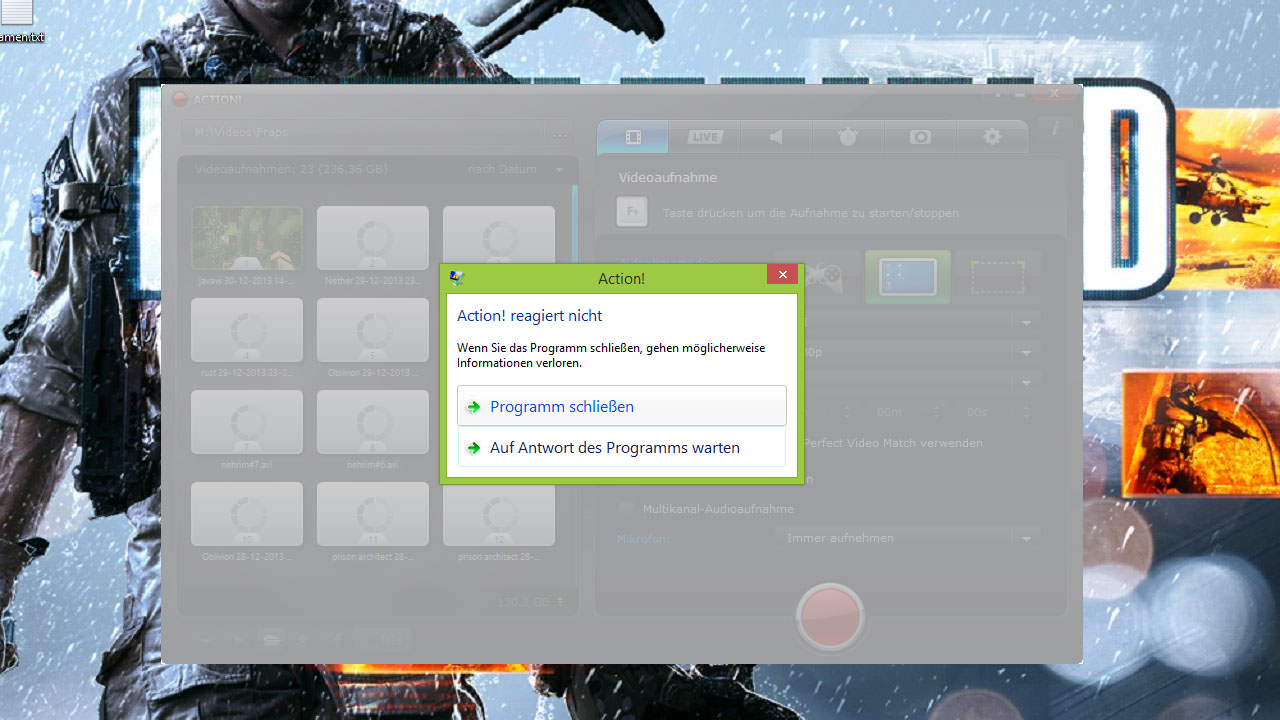Click the '...' browse folder button
The width and height of the screenshot is (1280, 720).
(559, 133)
